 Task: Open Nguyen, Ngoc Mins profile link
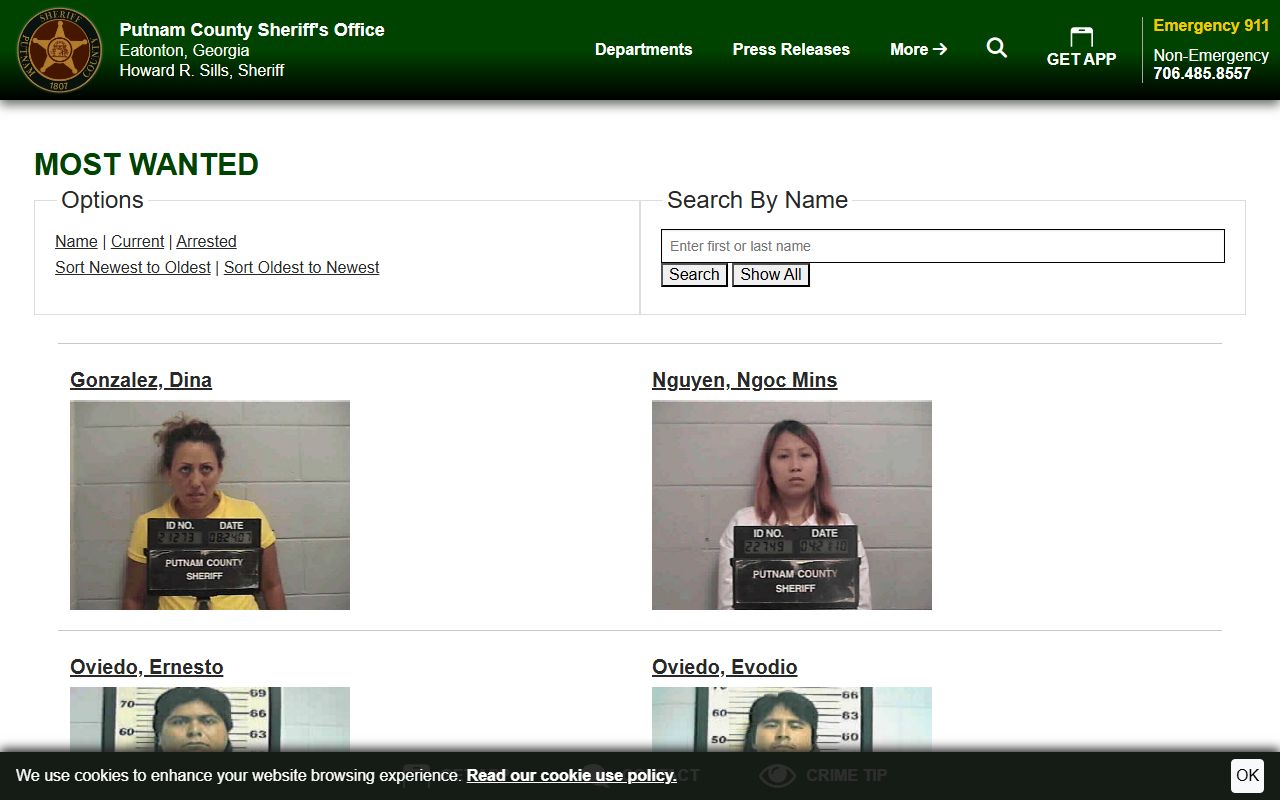744,380
